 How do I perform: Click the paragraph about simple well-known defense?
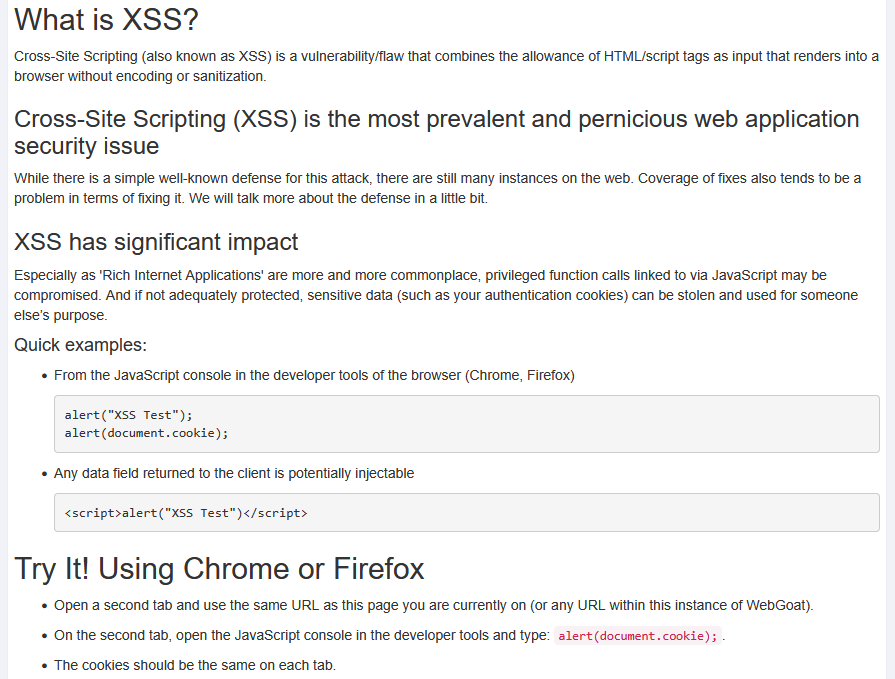[437, 188]
